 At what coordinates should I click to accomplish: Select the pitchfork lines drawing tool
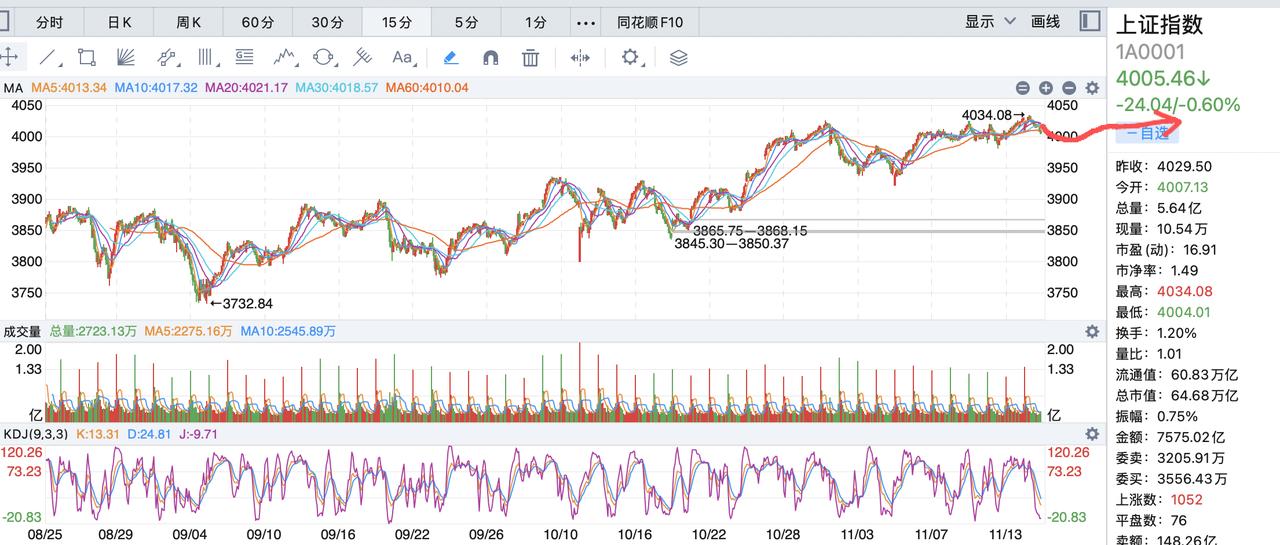coord(363,57)
